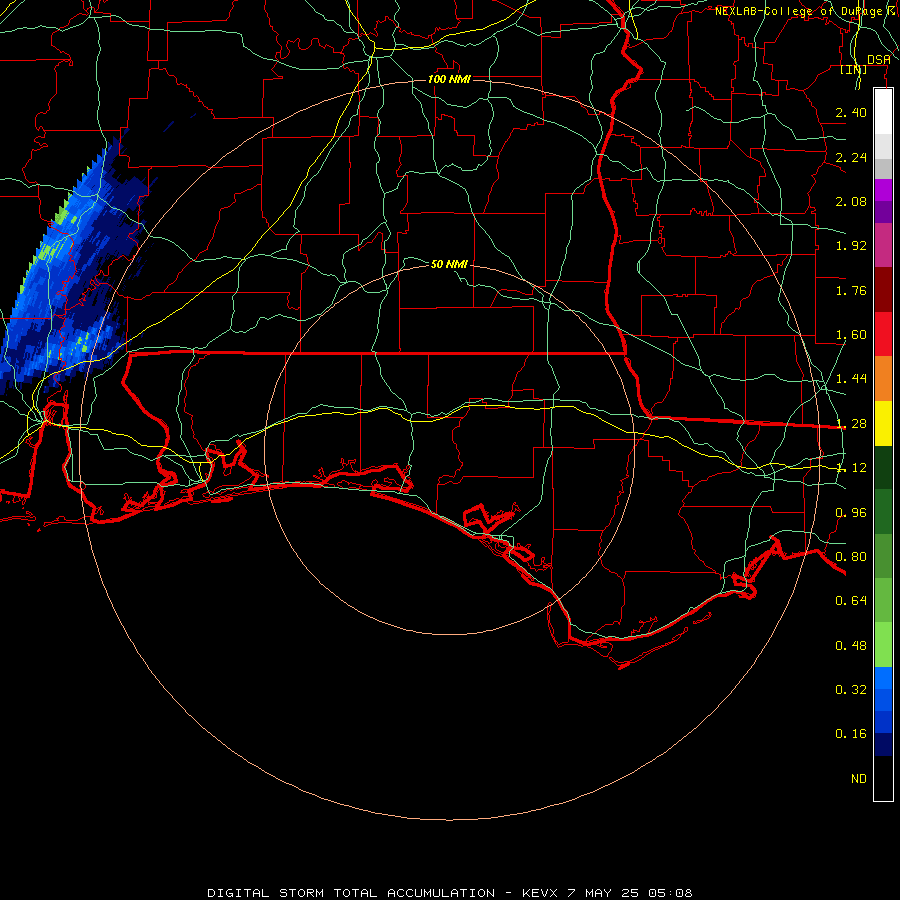Image resolution: width=900 pixels, height=900 pixels.
Task: Pick the yellow swatch beside 1.28
Action: point(883,424)
